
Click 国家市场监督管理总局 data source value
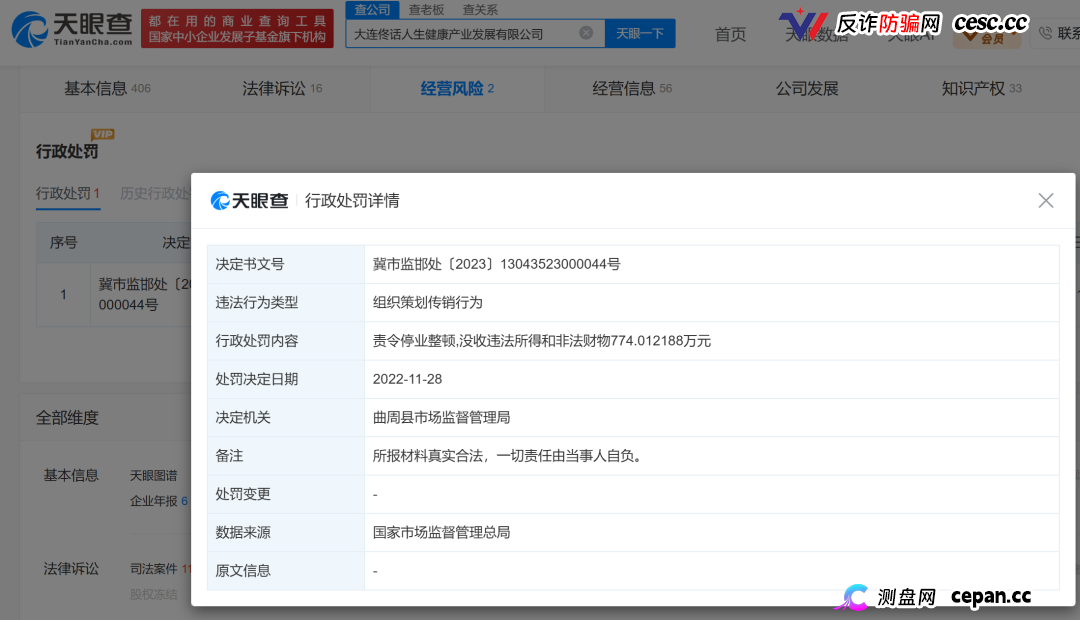click(442, 532)
